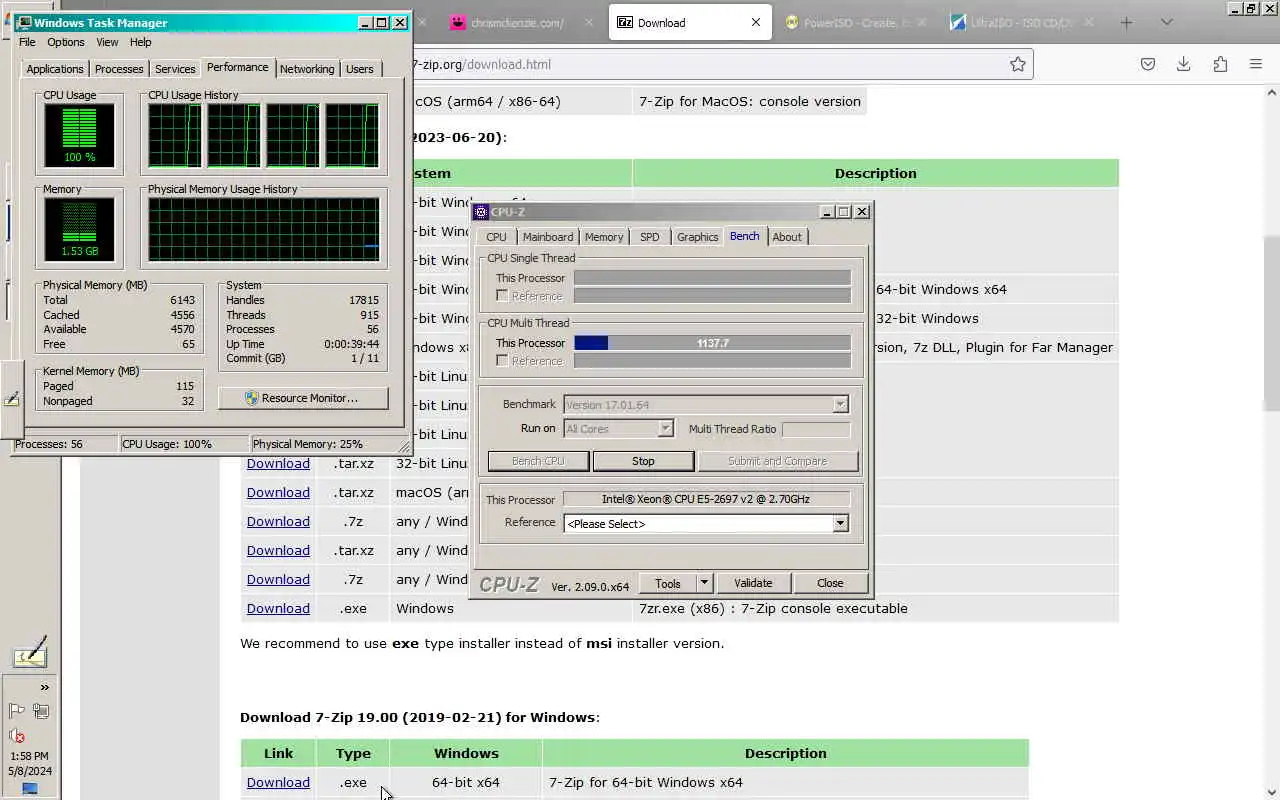Screen dimensions: 1280x800
Task: Enable Reference checkbox under CPU Multi Thread
Action: 502,361
